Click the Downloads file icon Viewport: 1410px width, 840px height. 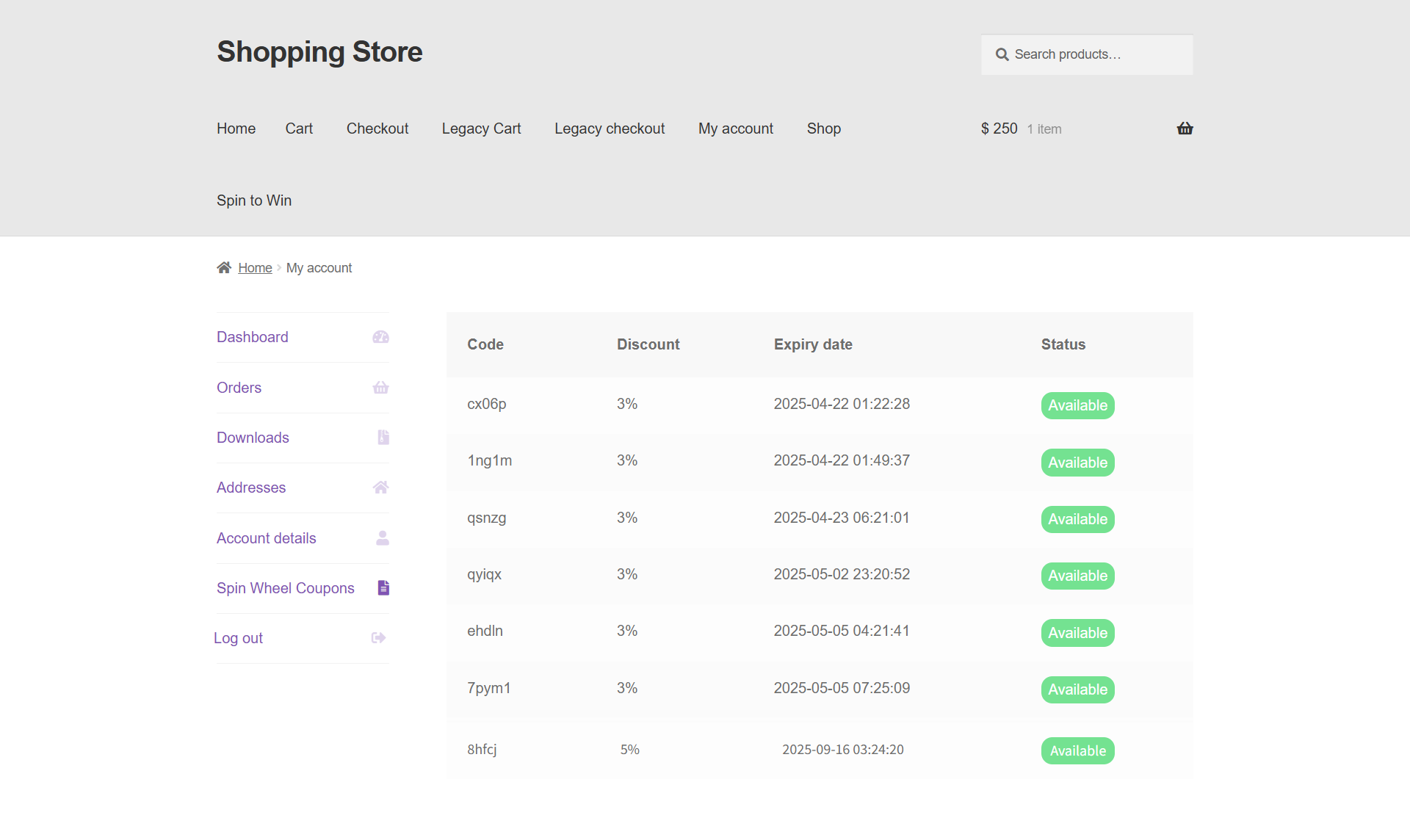[383, 438]
